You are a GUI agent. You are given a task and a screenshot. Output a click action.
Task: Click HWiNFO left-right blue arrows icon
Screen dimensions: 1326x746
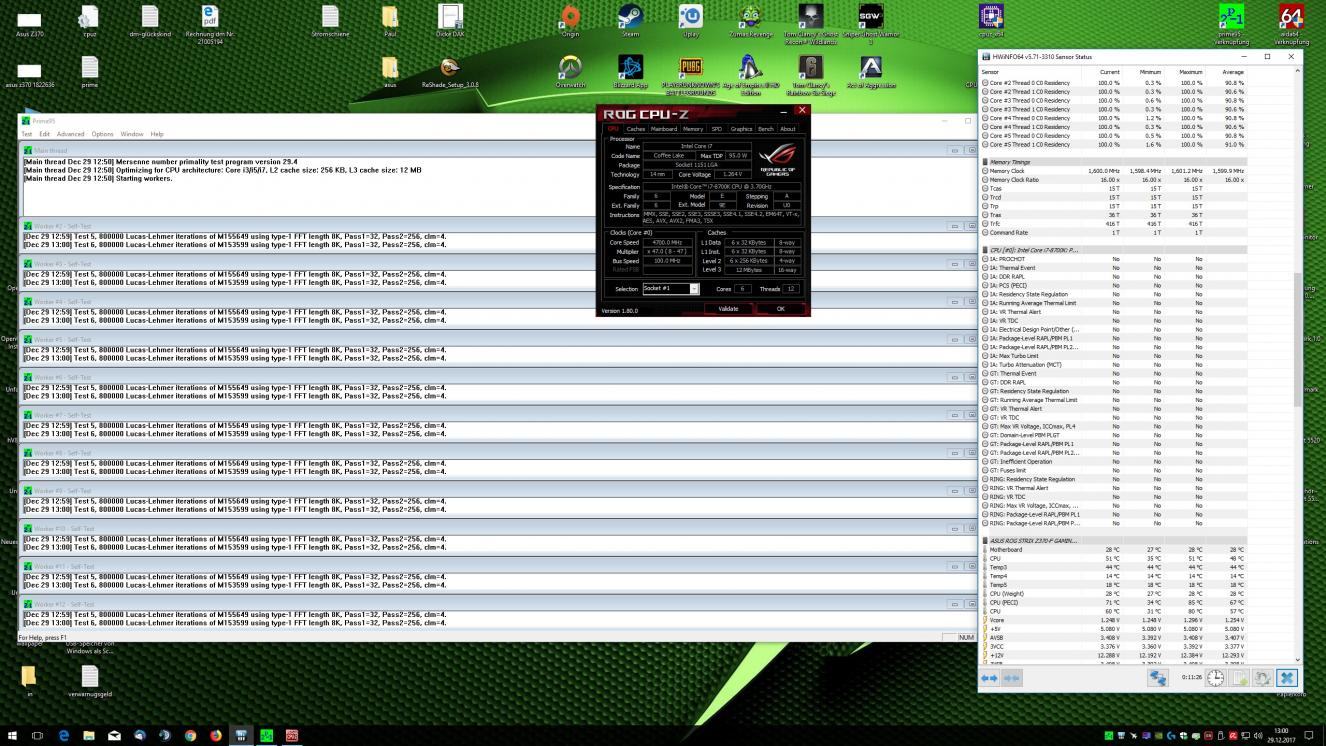click(989, 677)
